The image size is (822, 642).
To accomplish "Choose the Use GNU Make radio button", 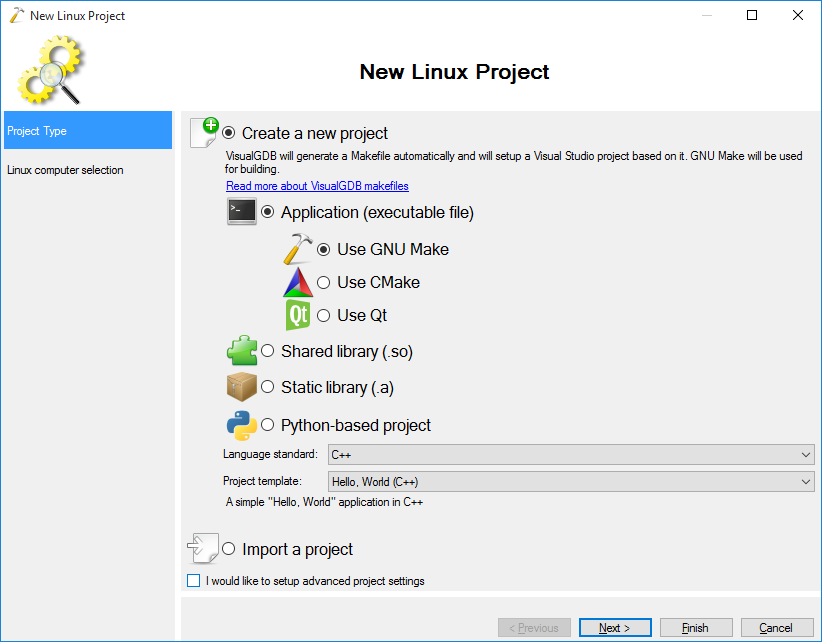I will pos(323,249).
